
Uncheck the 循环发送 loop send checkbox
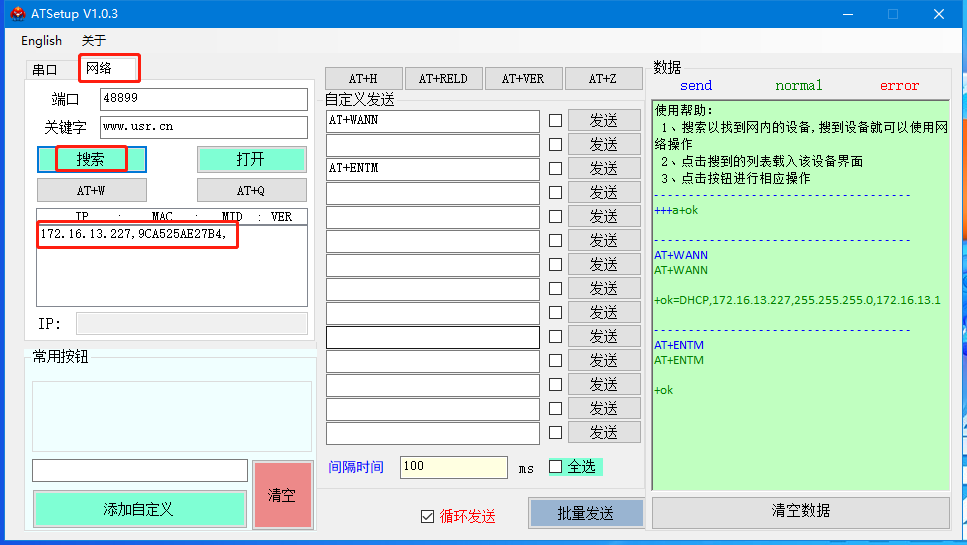point(428,517)
